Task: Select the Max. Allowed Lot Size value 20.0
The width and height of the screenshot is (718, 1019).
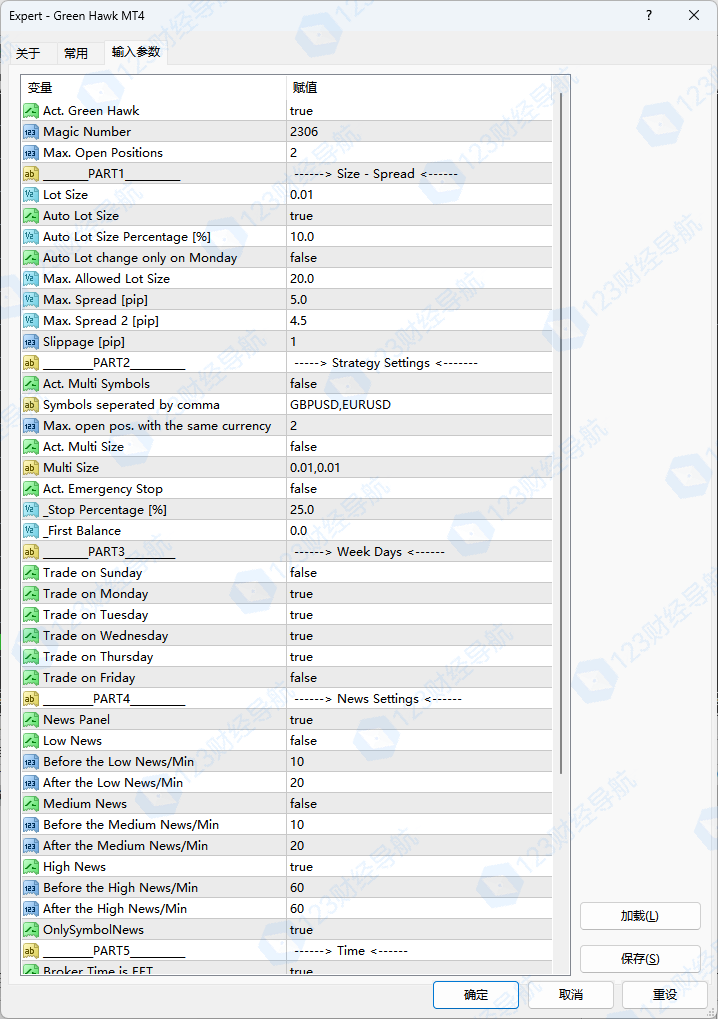Action: (302, 279)
